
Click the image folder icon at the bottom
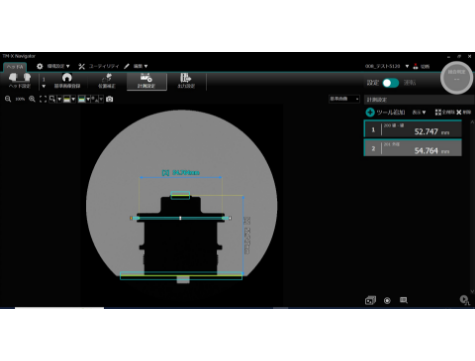click(370, 300)
